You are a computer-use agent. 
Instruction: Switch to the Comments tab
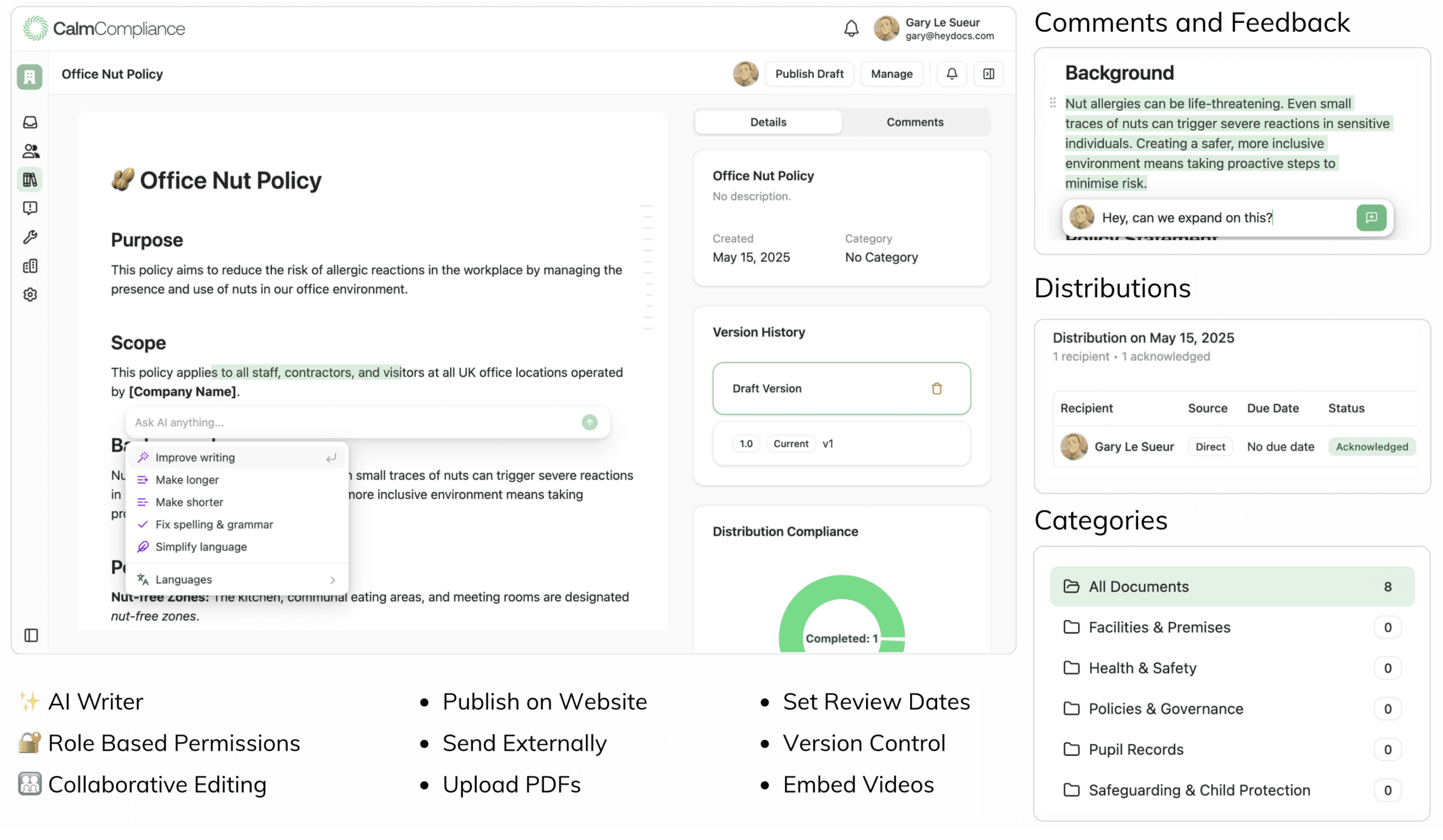[x=915, y=122]
